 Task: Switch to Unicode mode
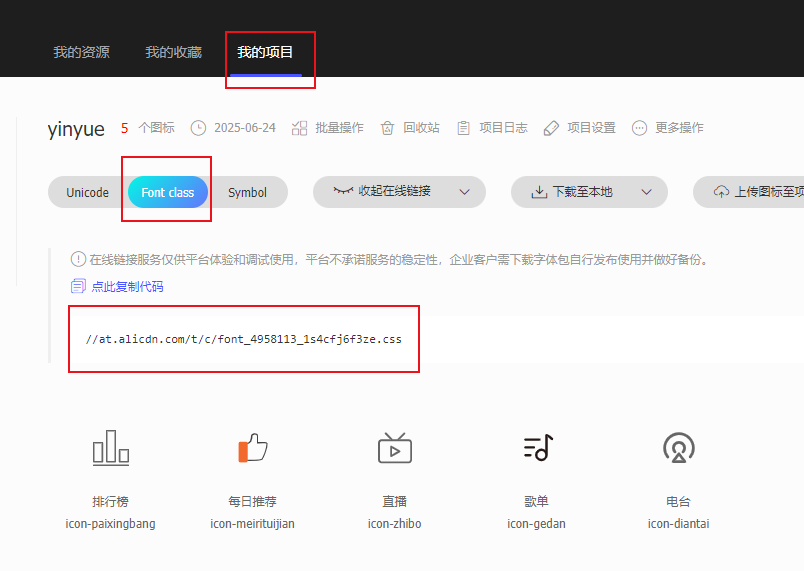click(x=88, y=192)
